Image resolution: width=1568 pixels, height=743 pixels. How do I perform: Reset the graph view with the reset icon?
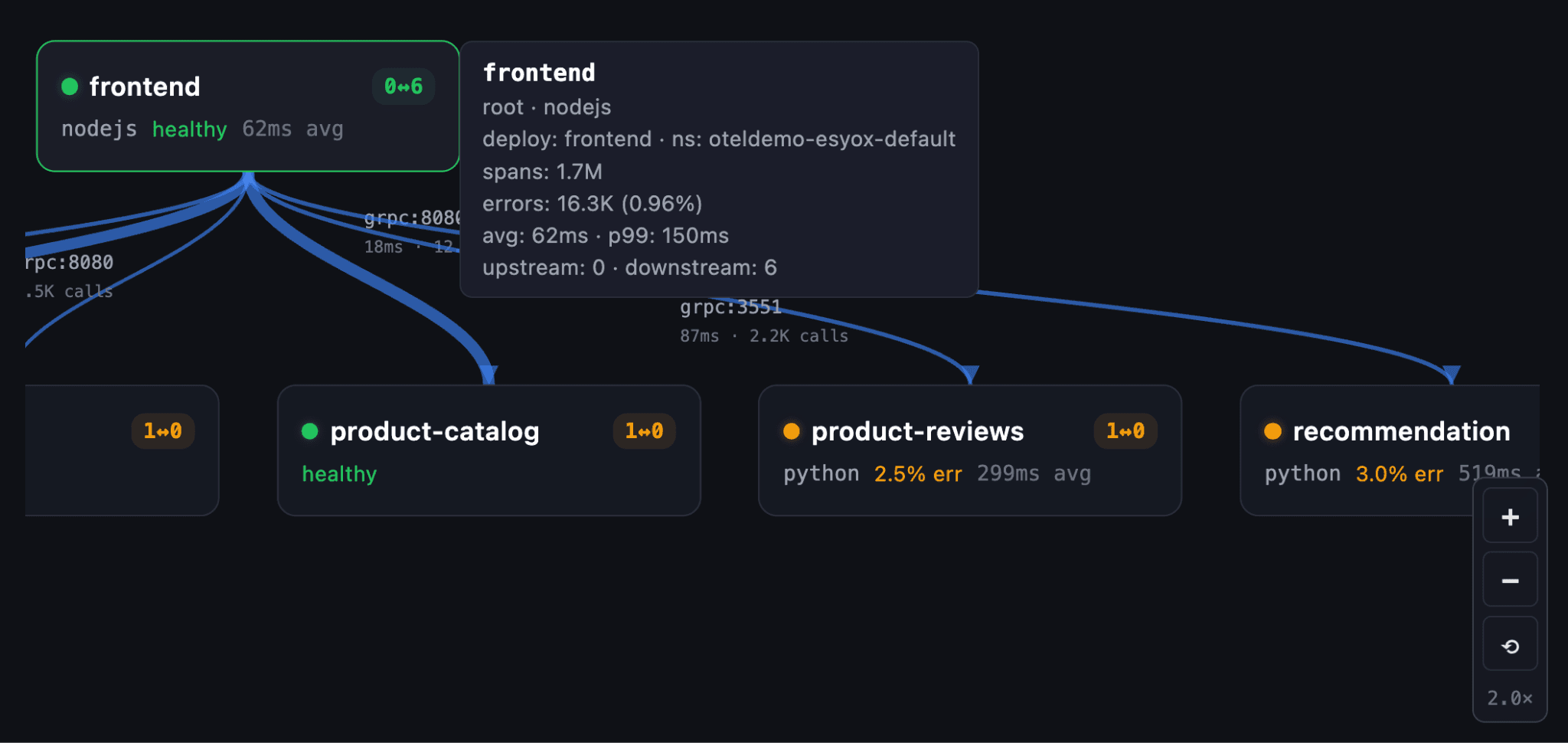1510,646
